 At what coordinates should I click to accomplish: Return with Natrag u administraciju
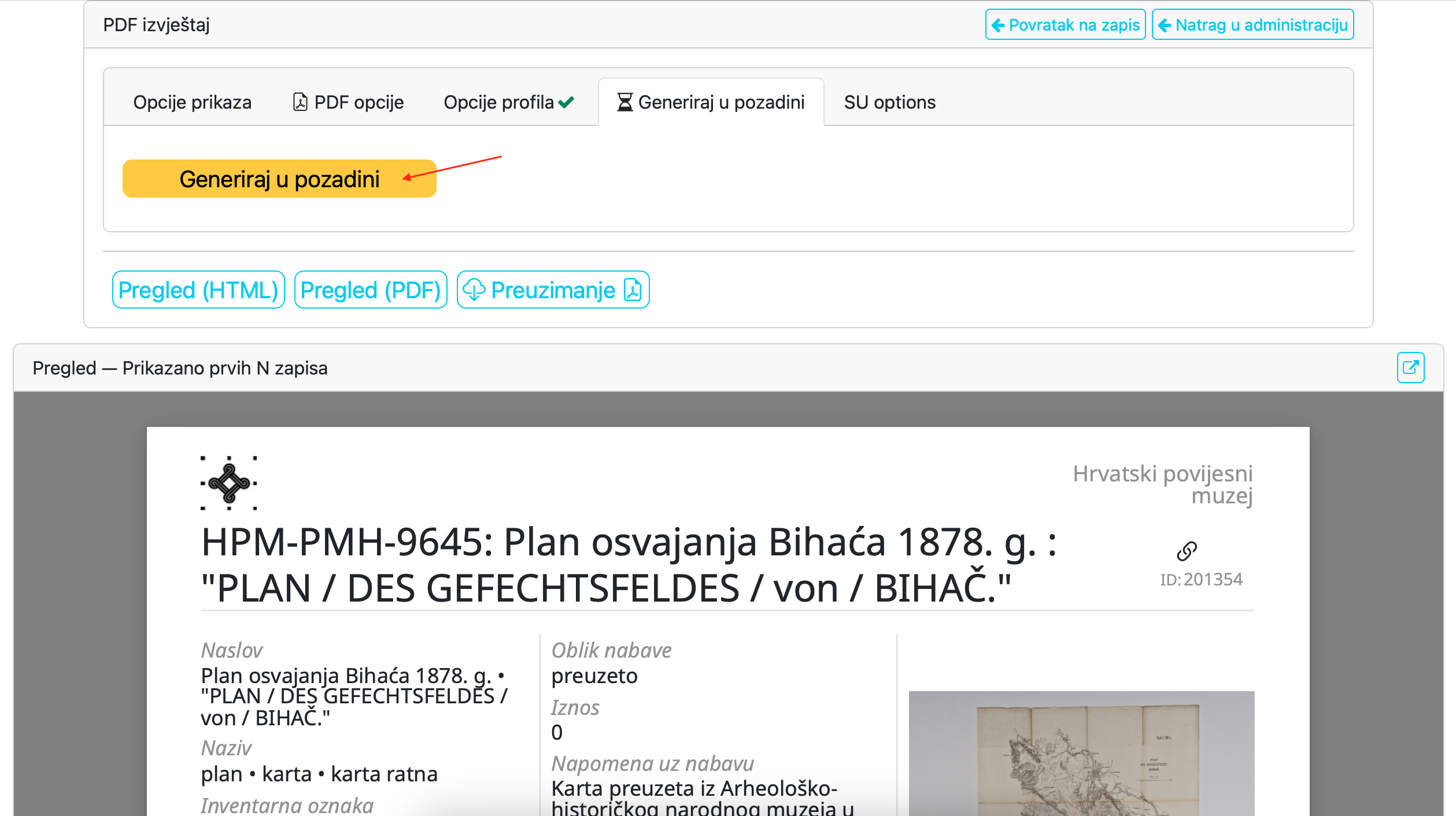(1252, 25)
